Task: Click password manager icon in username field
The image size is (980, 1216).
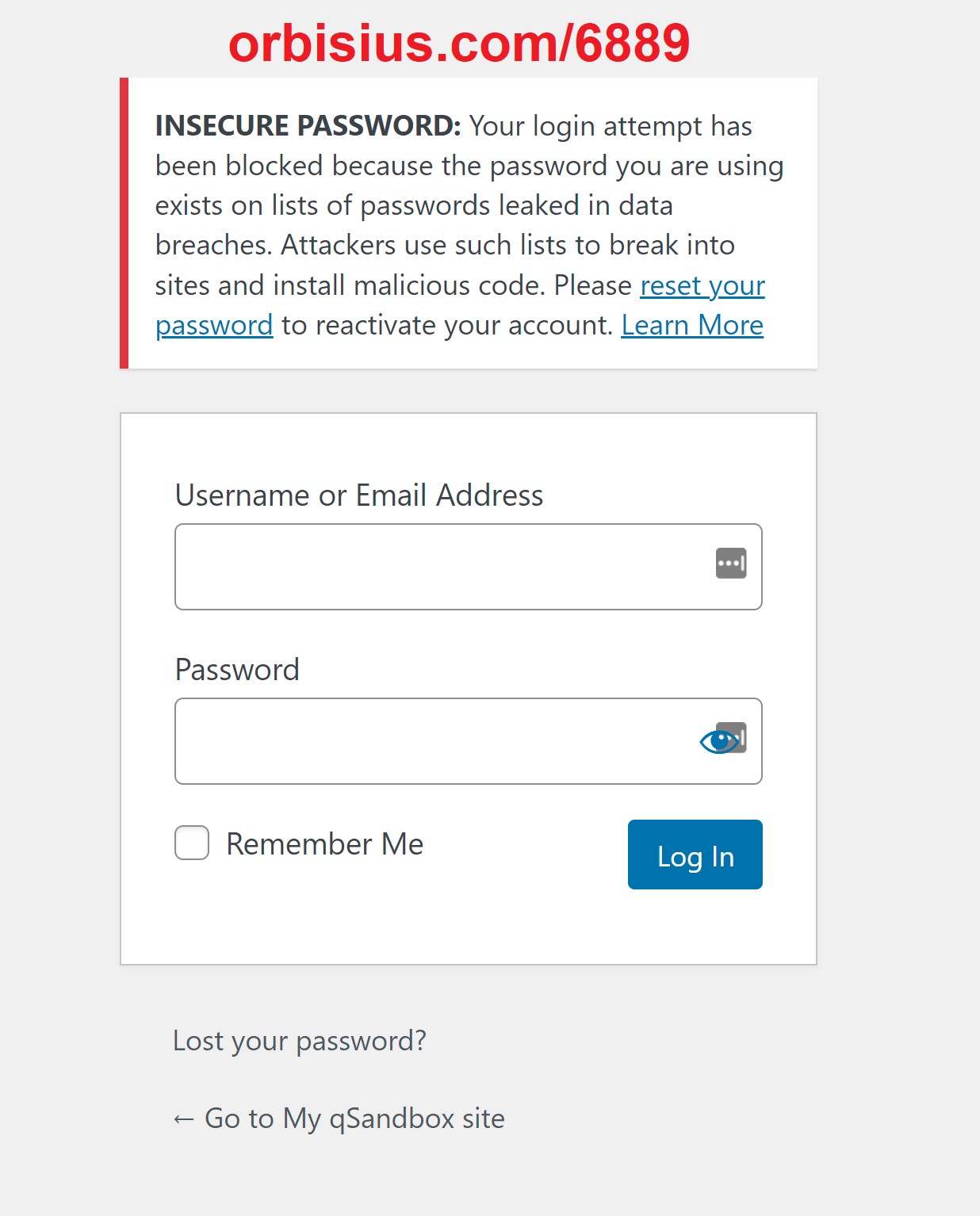Action: [731, 564]
